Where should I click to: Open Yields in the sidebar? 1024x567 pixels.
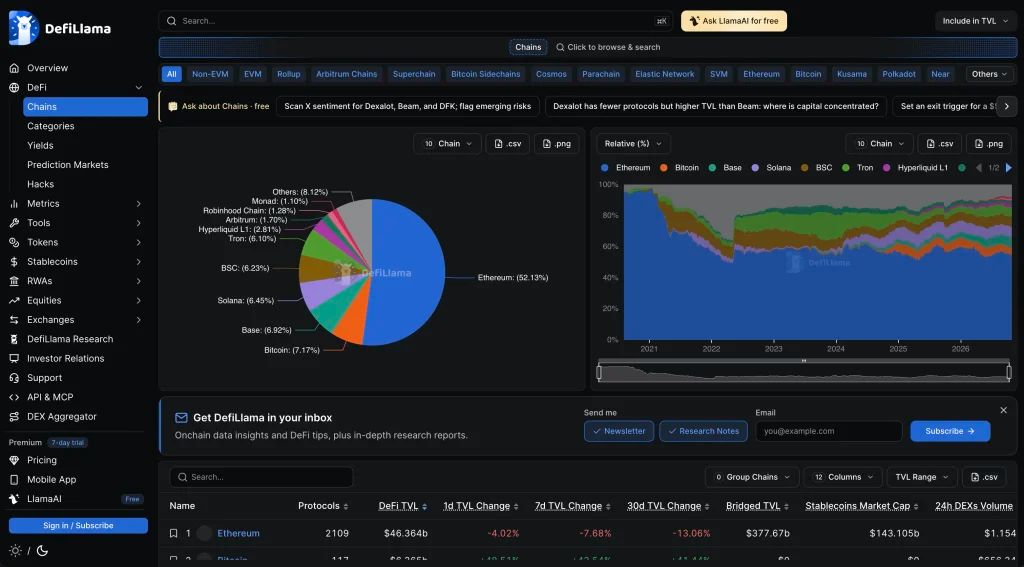(x=40, y=146)
